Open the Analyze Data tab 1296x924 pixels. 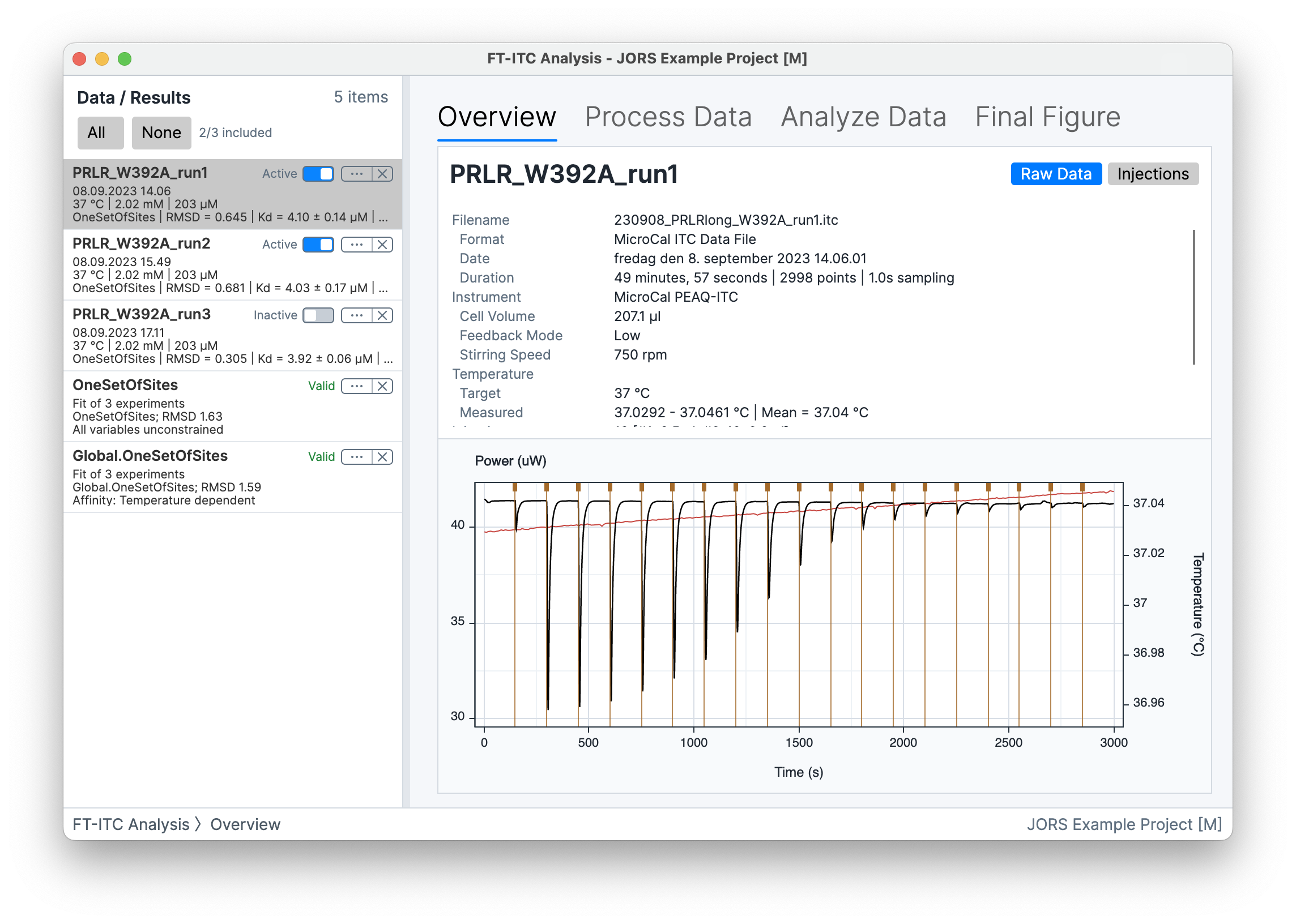point(863,117)
